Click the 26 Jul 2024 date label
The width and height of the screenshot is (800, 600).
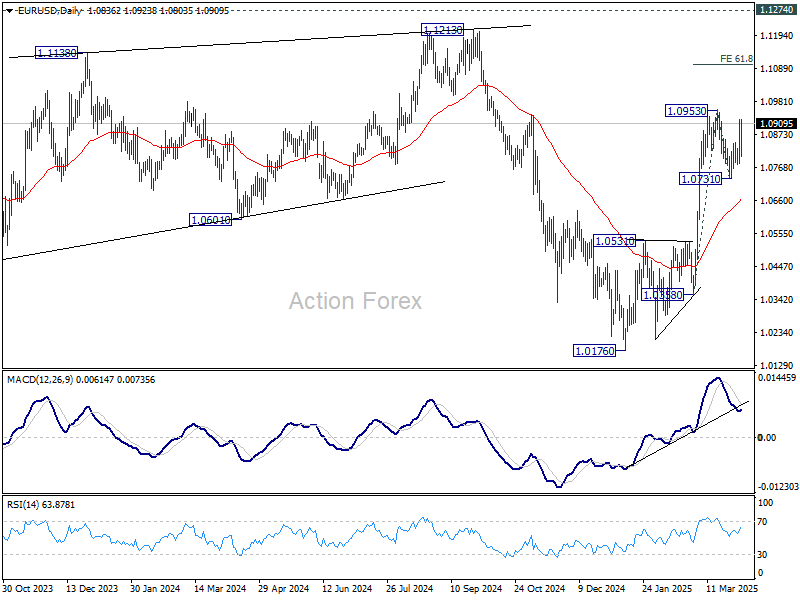point(410,588)
